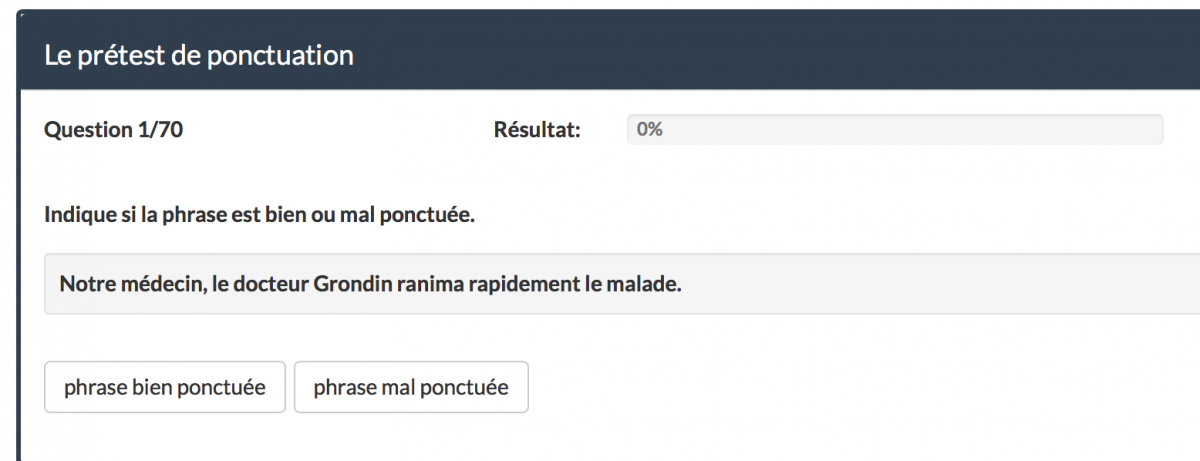Screen dimensions: 1200x461
Task: Choose the "phrase mal ponctuée" answer
Action: tap(411, 387)
